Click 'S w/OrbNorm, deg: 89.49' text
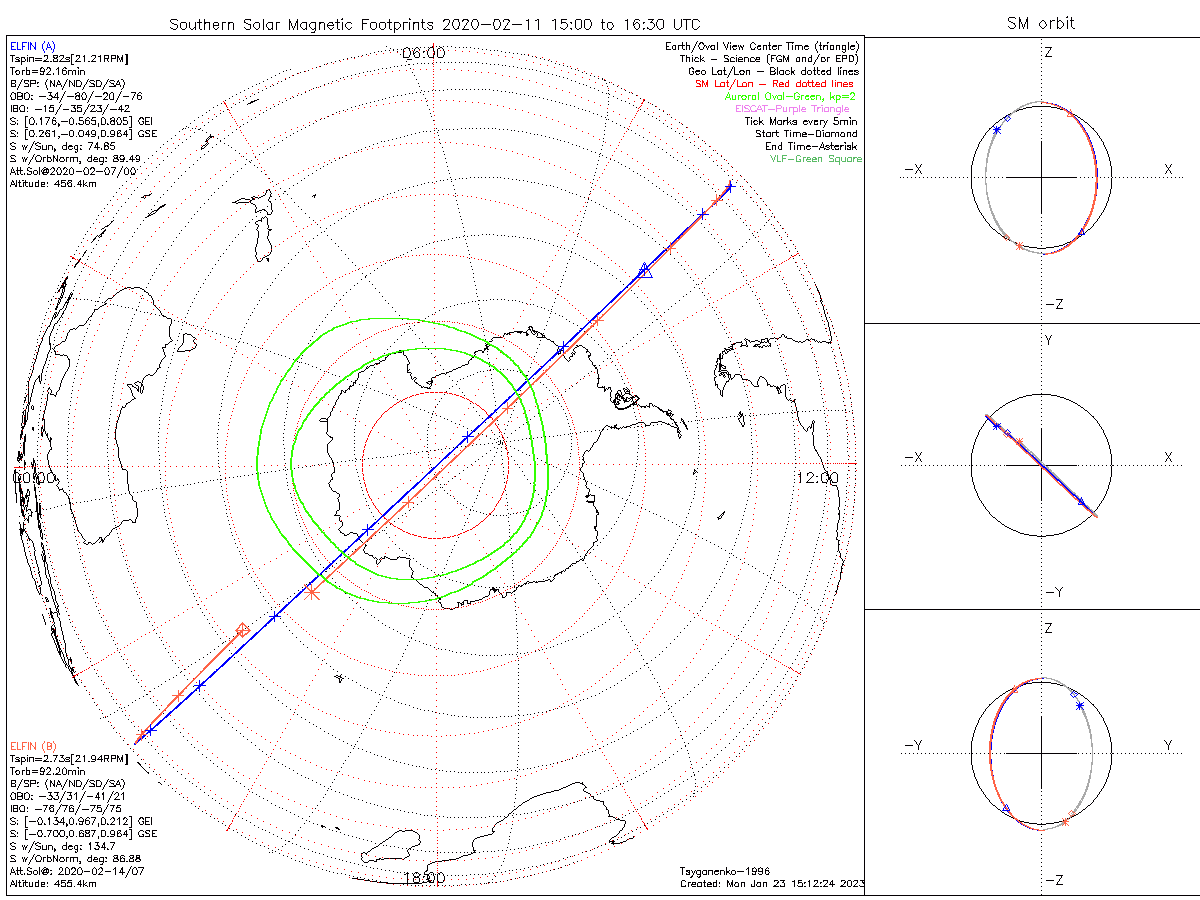The width and height of the screenshot is (1200, 900). pyautogui.click(x=74, y=159)
